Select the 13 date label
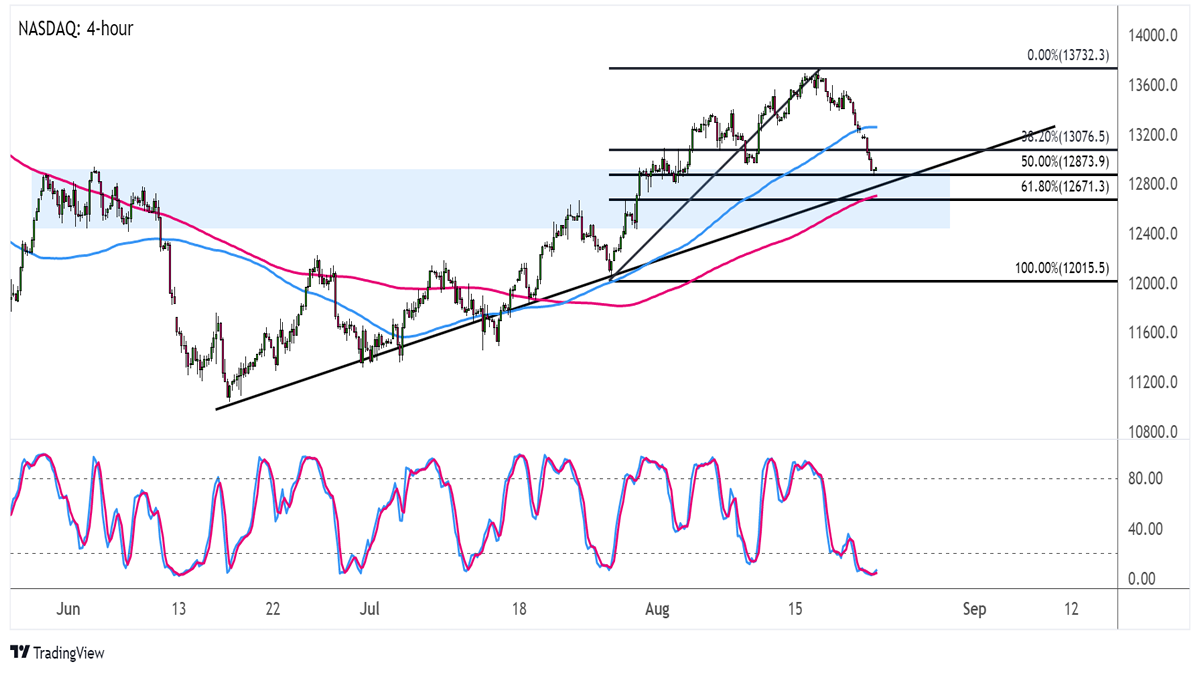 [x=178, y=609]
